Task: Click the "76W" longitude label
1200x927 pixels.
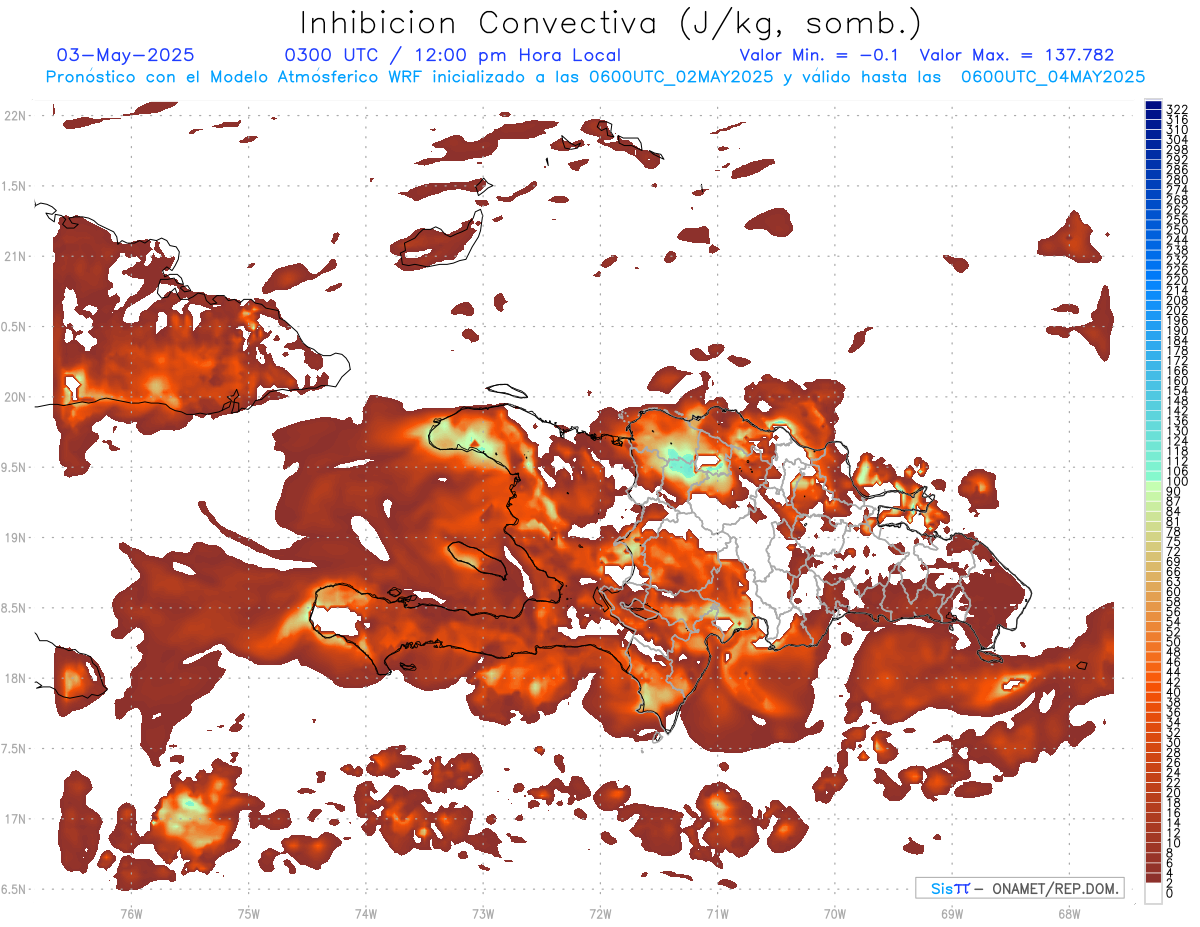Action: 131,913
